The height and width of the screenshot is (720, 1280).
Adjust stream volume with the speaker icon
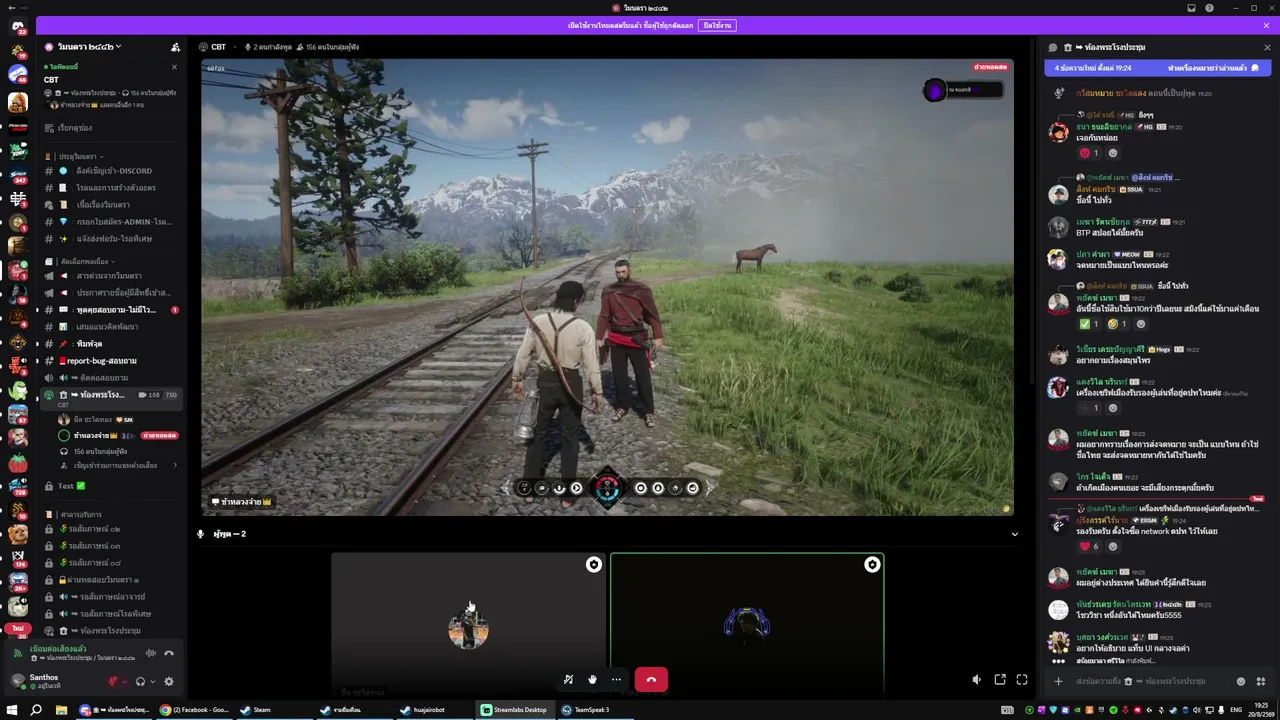coord(977,680)
